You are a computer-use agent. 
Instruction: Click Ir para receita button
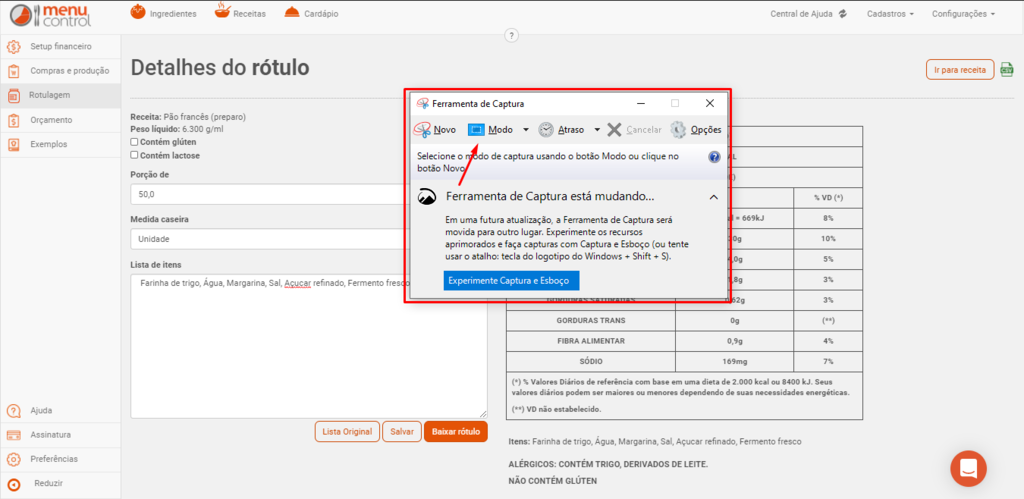[x=959, y=69]
